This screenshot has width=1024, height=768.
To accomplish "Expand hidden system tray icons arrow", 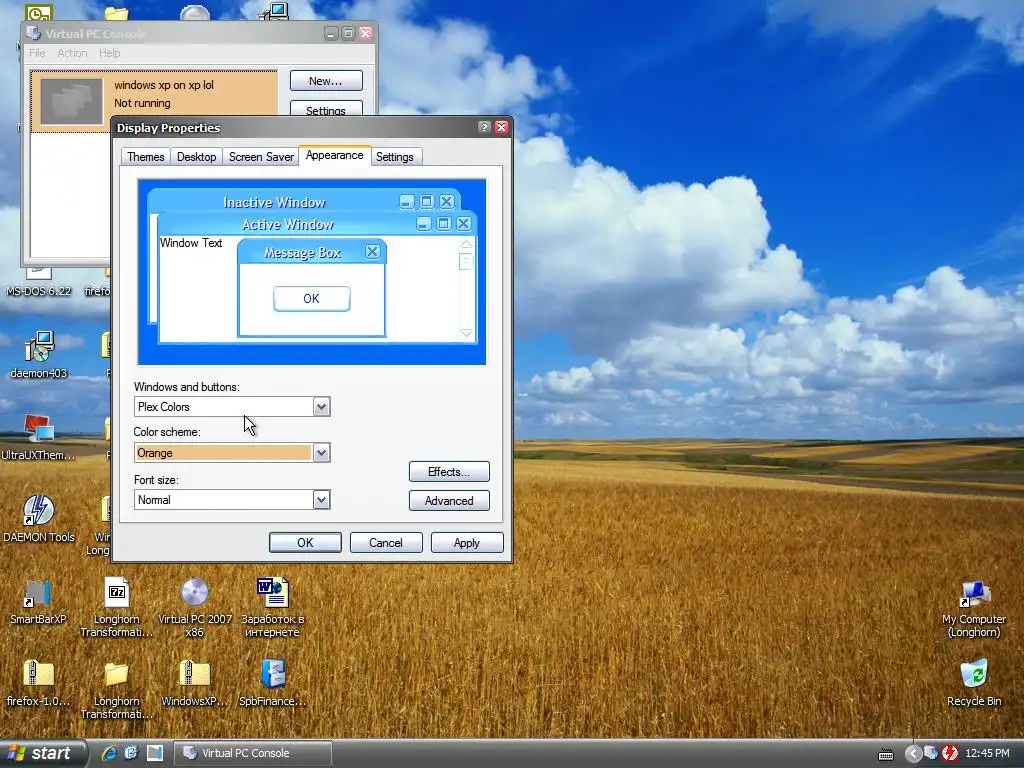I will click(912, 754).
